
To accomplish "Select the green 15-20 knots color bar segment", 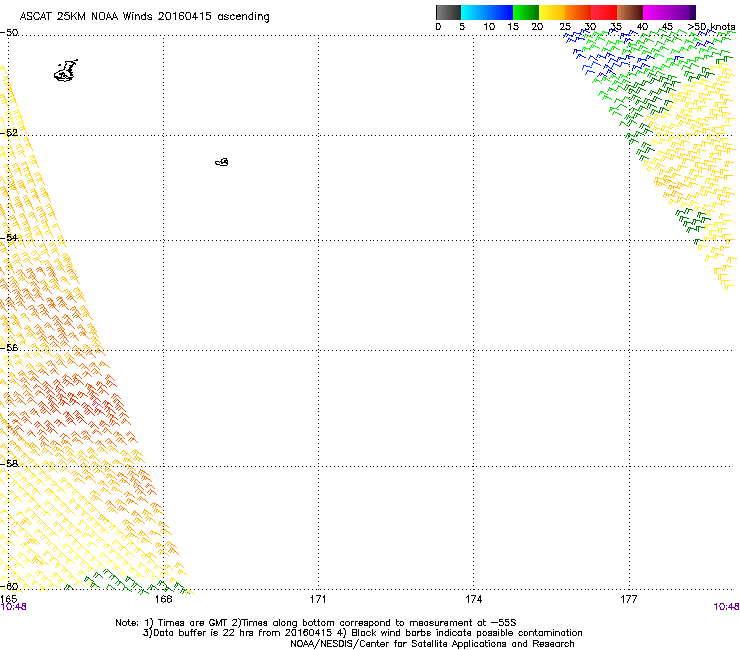I will [x=526, y=12].
